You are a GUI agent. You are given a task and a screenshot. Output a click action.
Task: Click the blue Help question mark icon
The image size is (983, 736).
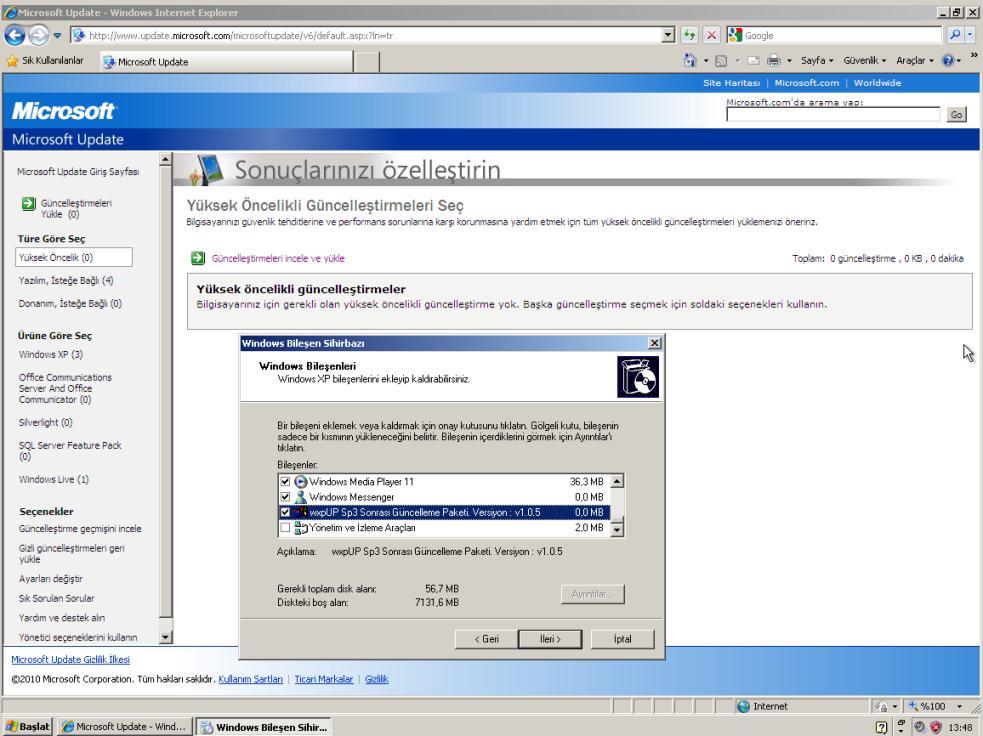coord(947,60)
